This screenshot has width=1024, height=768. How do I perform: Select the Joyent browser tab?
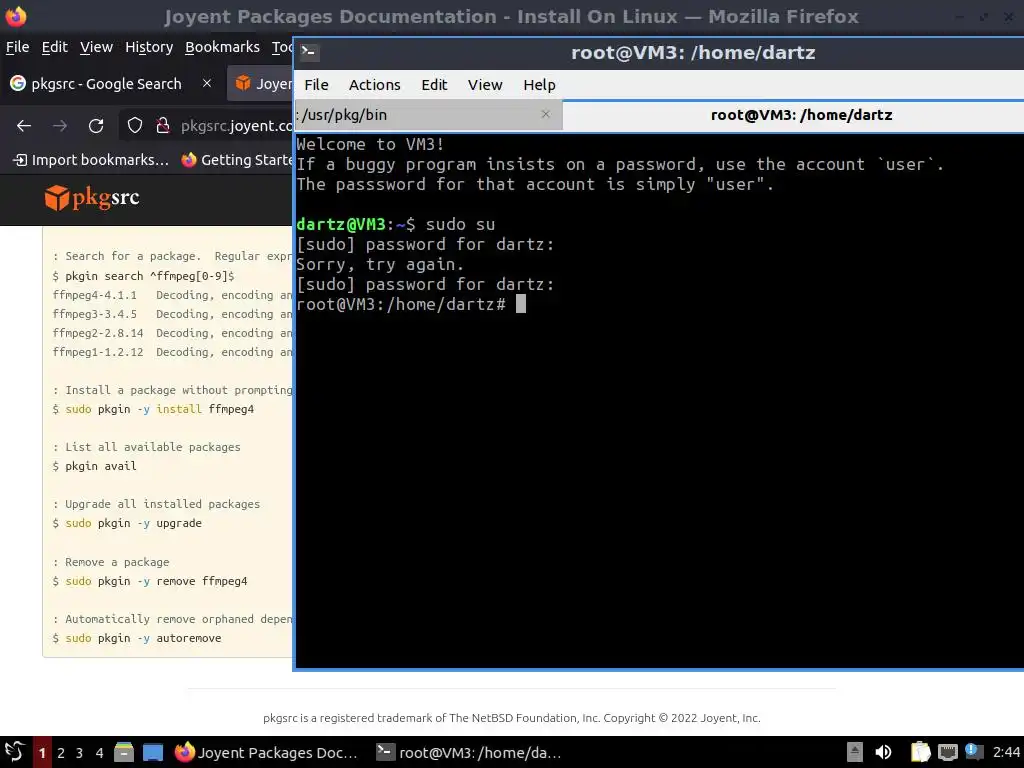click(261, 84)
